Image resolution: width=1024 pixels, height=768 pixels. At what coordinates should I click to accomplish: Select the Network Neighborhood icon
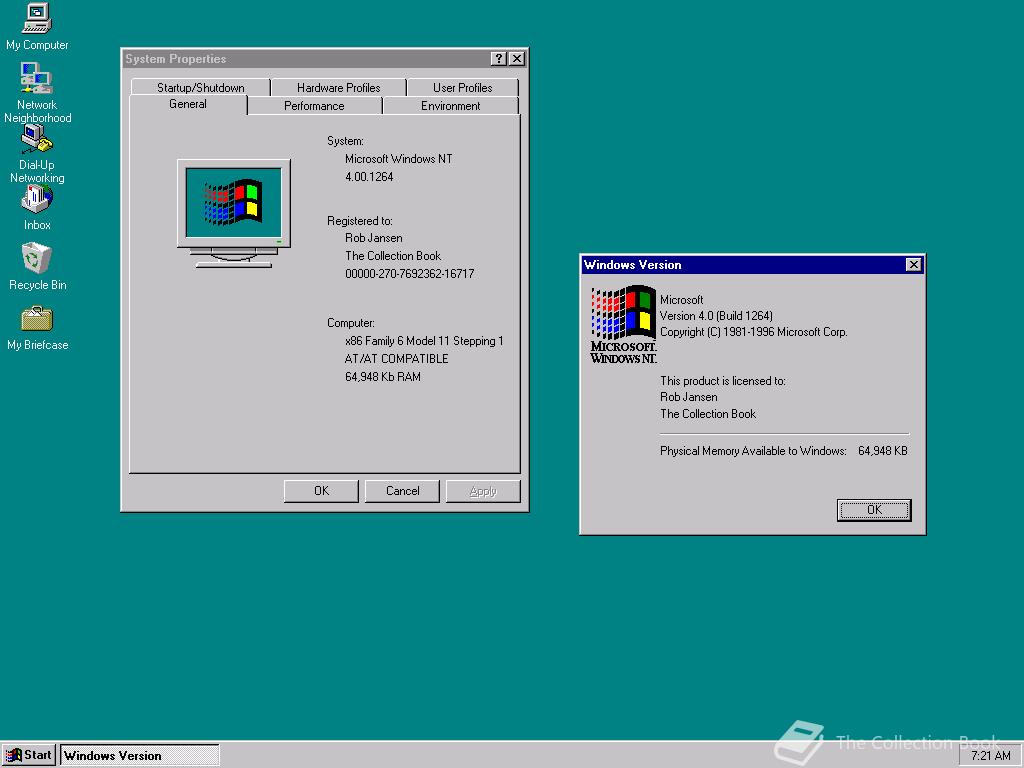(37, 79)
